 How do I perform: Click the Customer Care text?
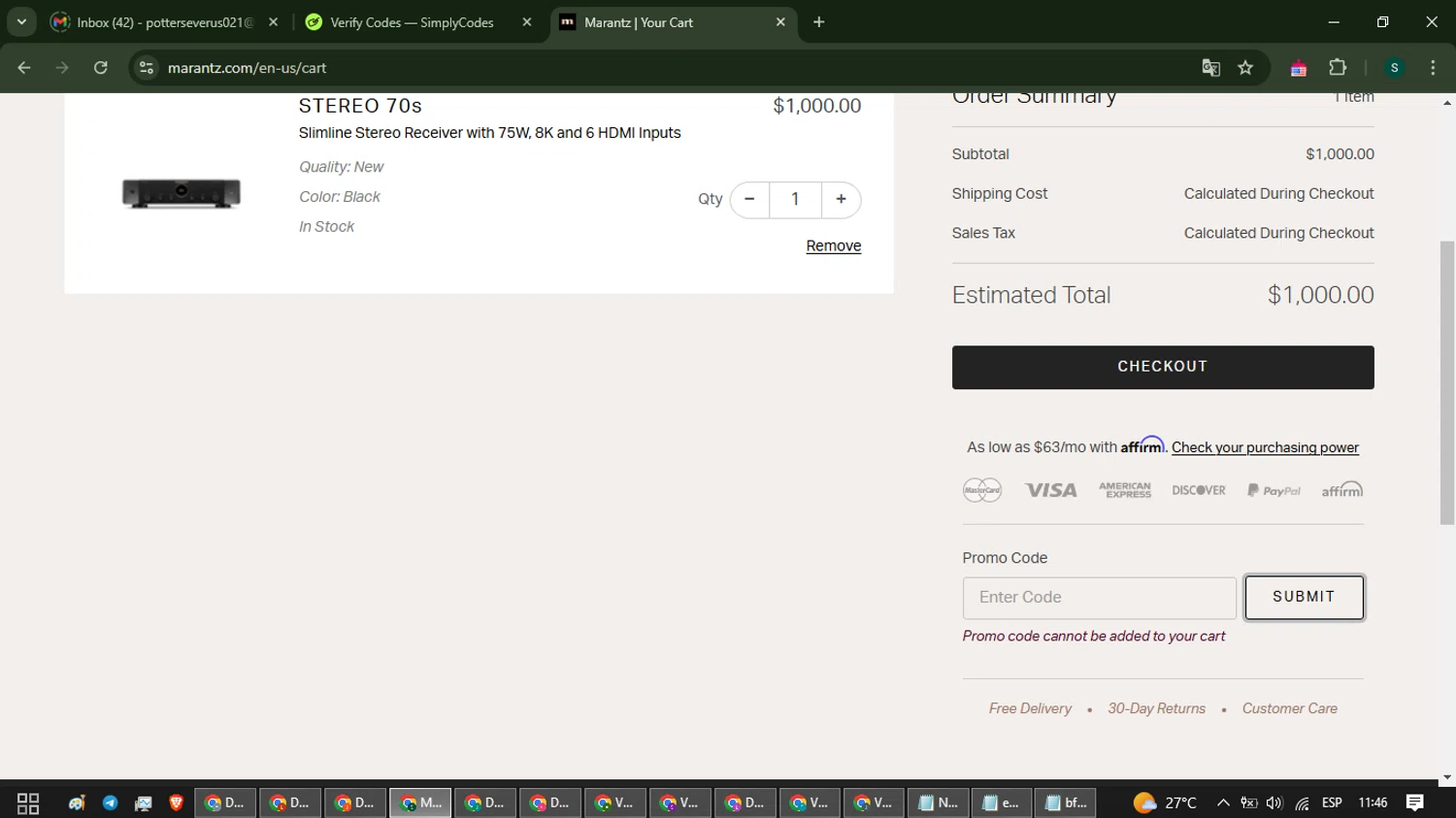pos(1290,709)
